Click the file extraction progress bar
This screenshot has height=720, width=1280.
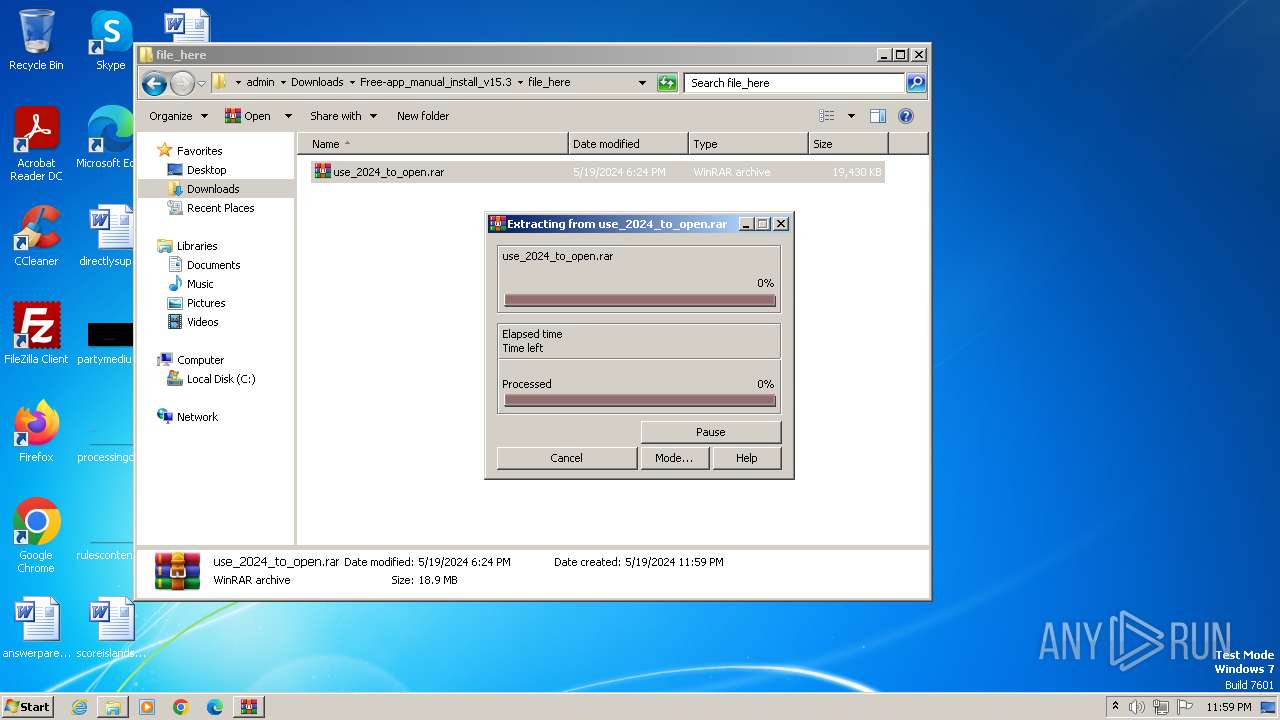[640, 300]
